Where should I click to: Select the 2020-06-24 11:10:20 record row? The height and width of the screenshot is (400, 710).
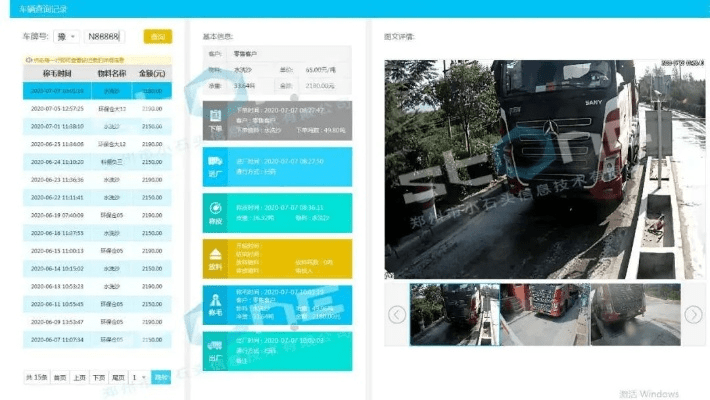97,161
